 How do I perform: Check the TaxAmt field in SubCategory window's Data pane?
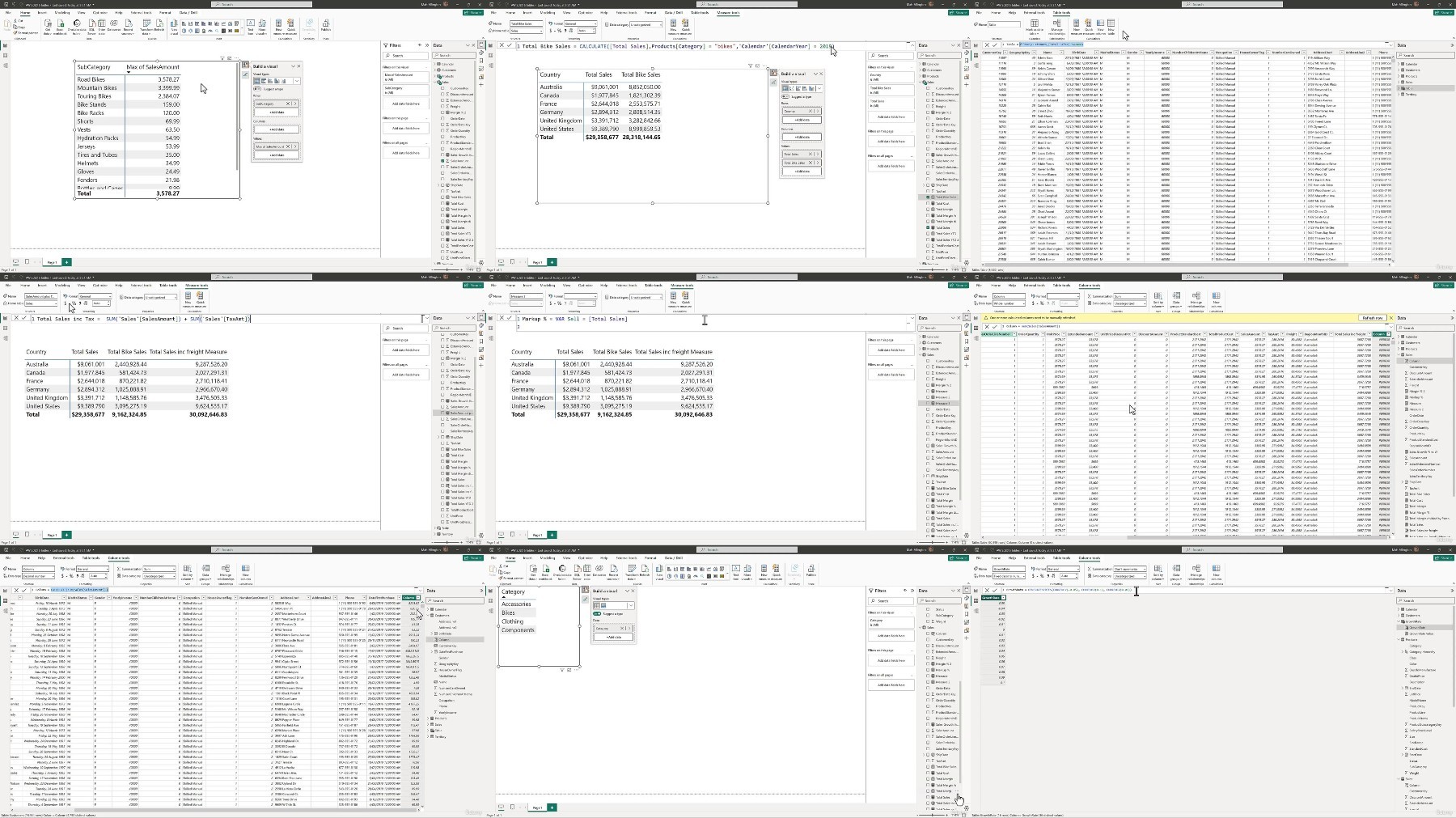pyautogui.click(x=443, y=191)
